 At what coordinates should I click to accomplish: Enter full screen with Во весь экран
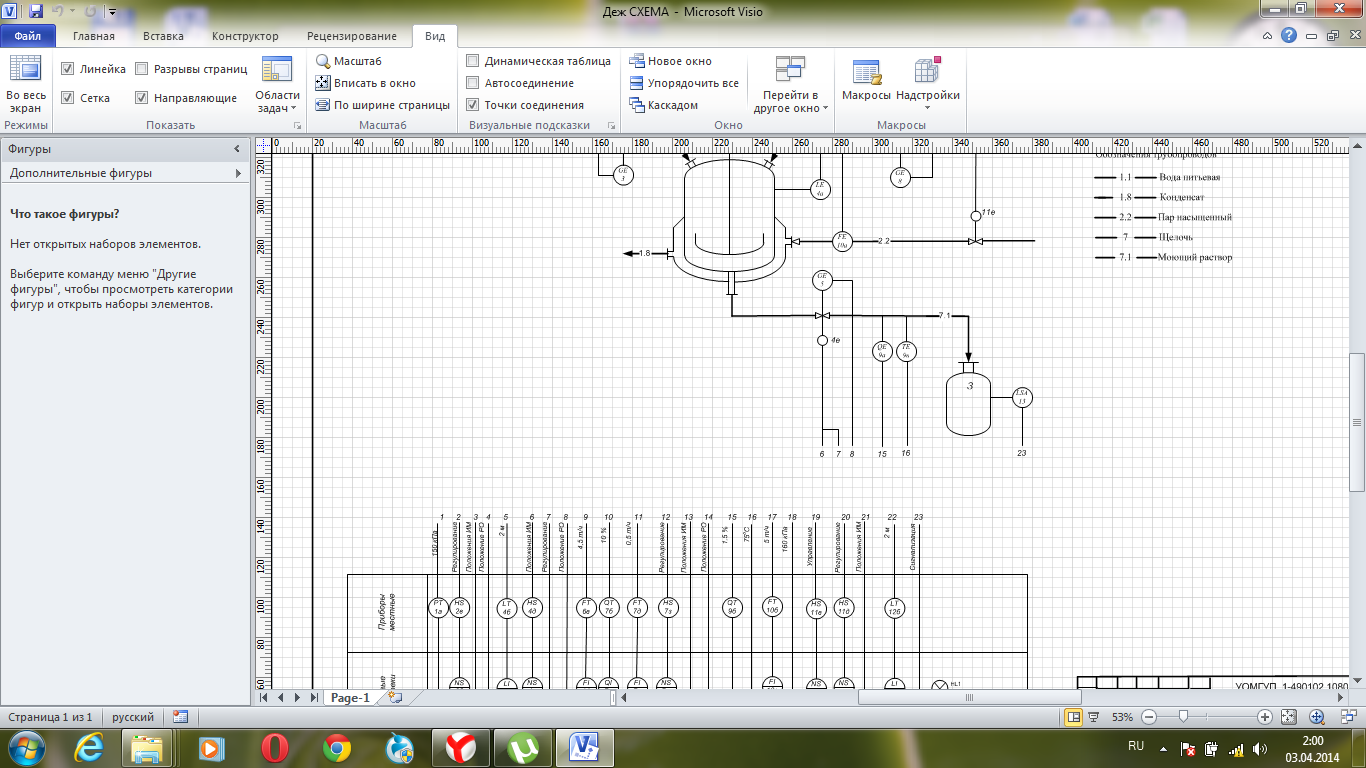(25, 84)
